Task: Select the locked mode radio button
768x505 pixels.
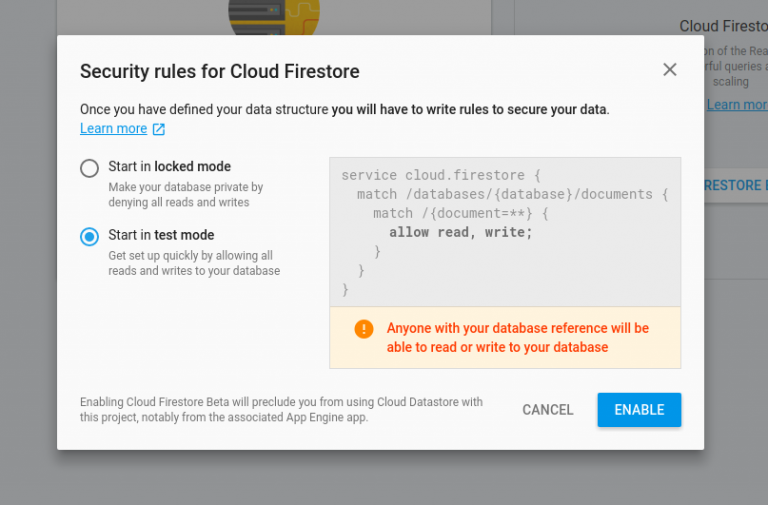Action: click(x=90, y=168)
